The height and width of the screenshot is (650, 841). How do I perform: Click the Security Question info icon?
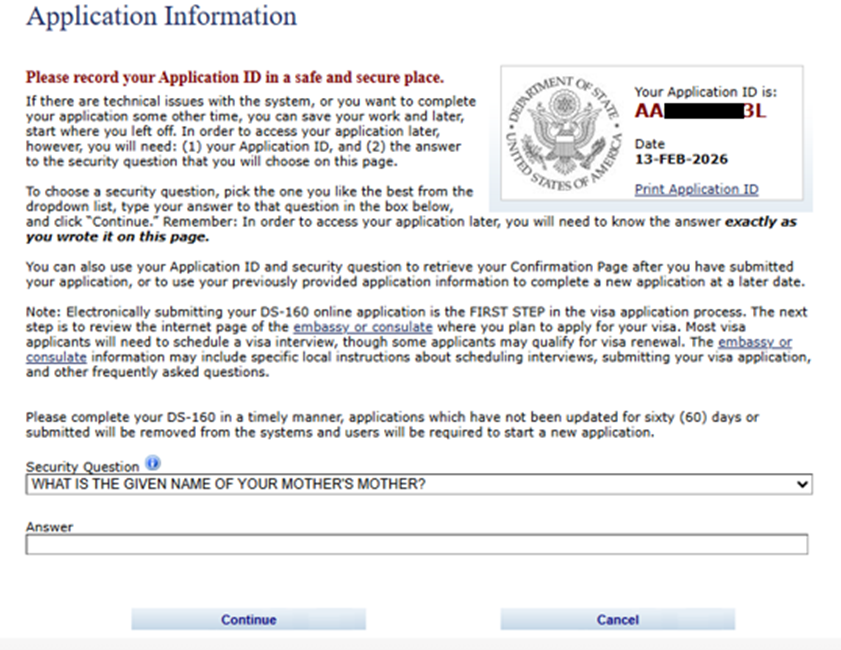point(153,464)
